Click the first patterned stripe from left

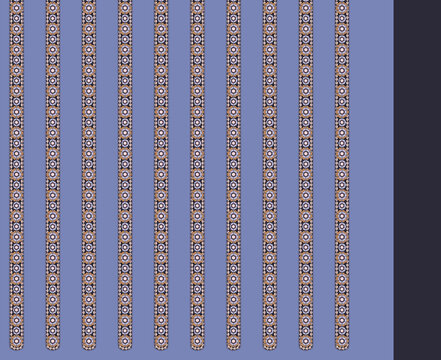point(17,175)
